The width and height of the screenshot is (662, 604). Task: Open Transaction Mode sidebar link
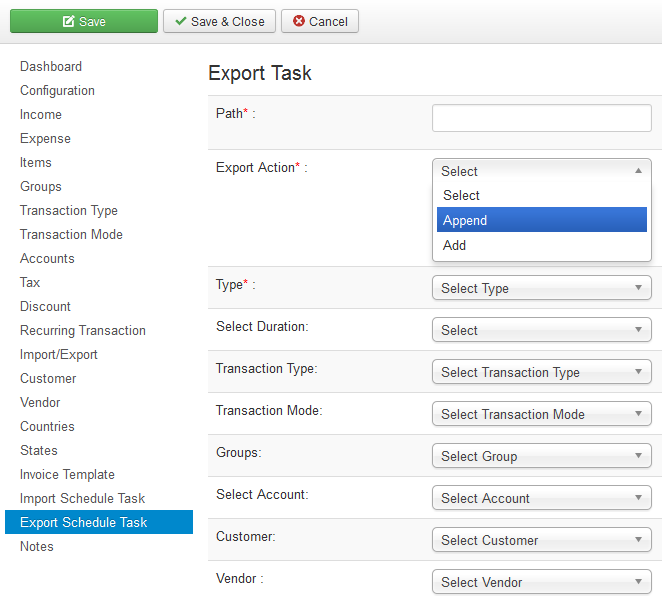[71, 234]
